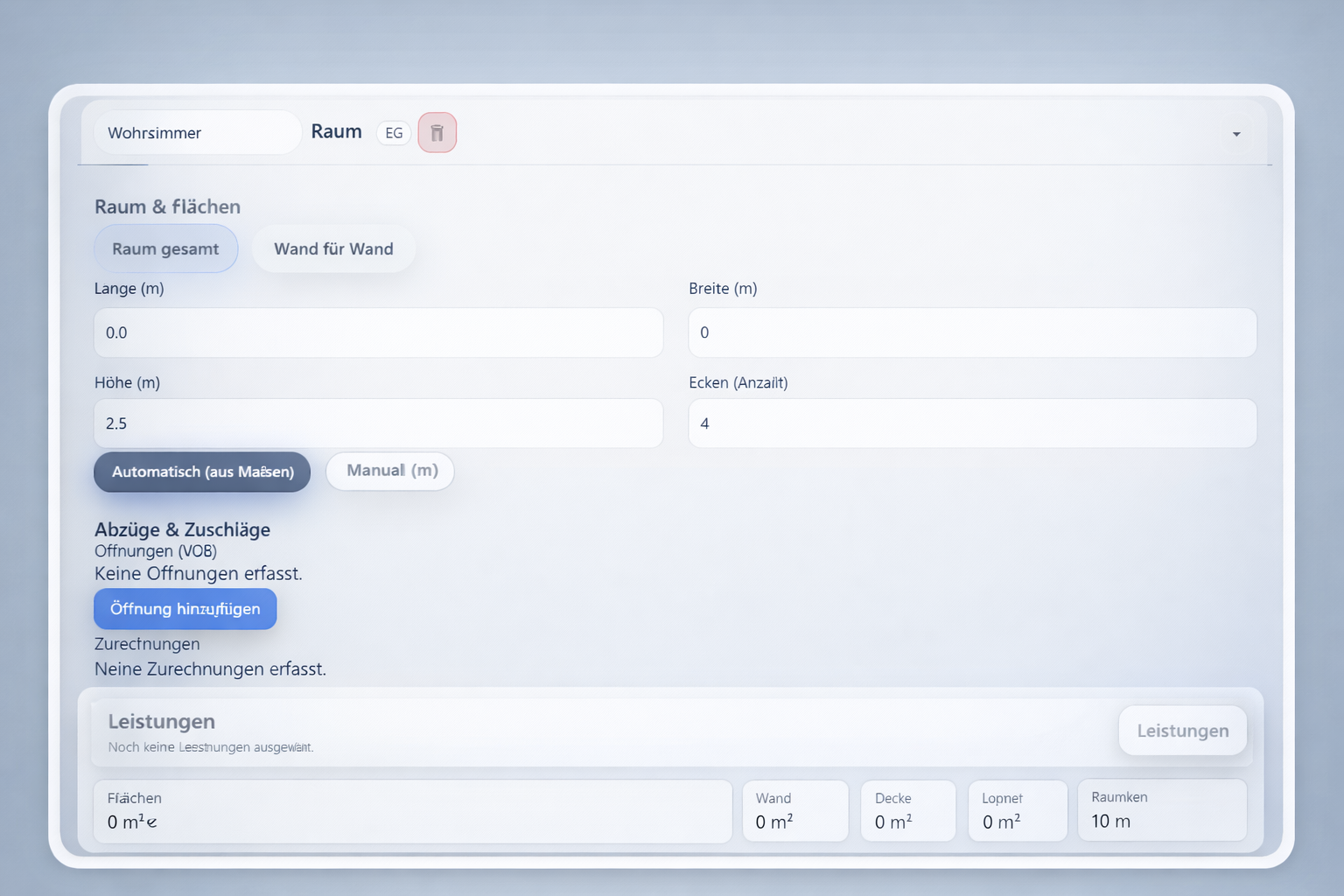
Task: Click the Flächen summary card
Action: (x=412, y=811)
